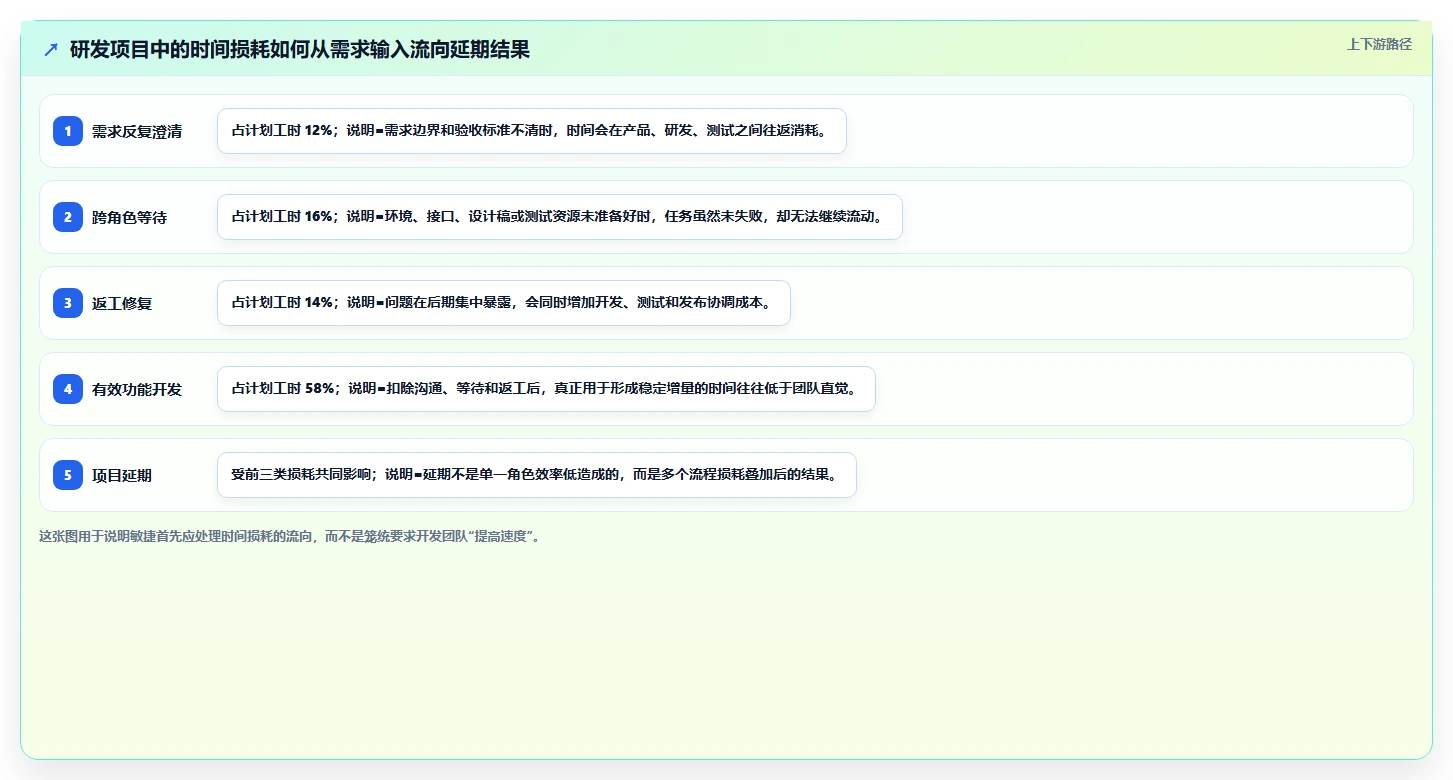Click the arrow icon beside the title

click(51, 50)
